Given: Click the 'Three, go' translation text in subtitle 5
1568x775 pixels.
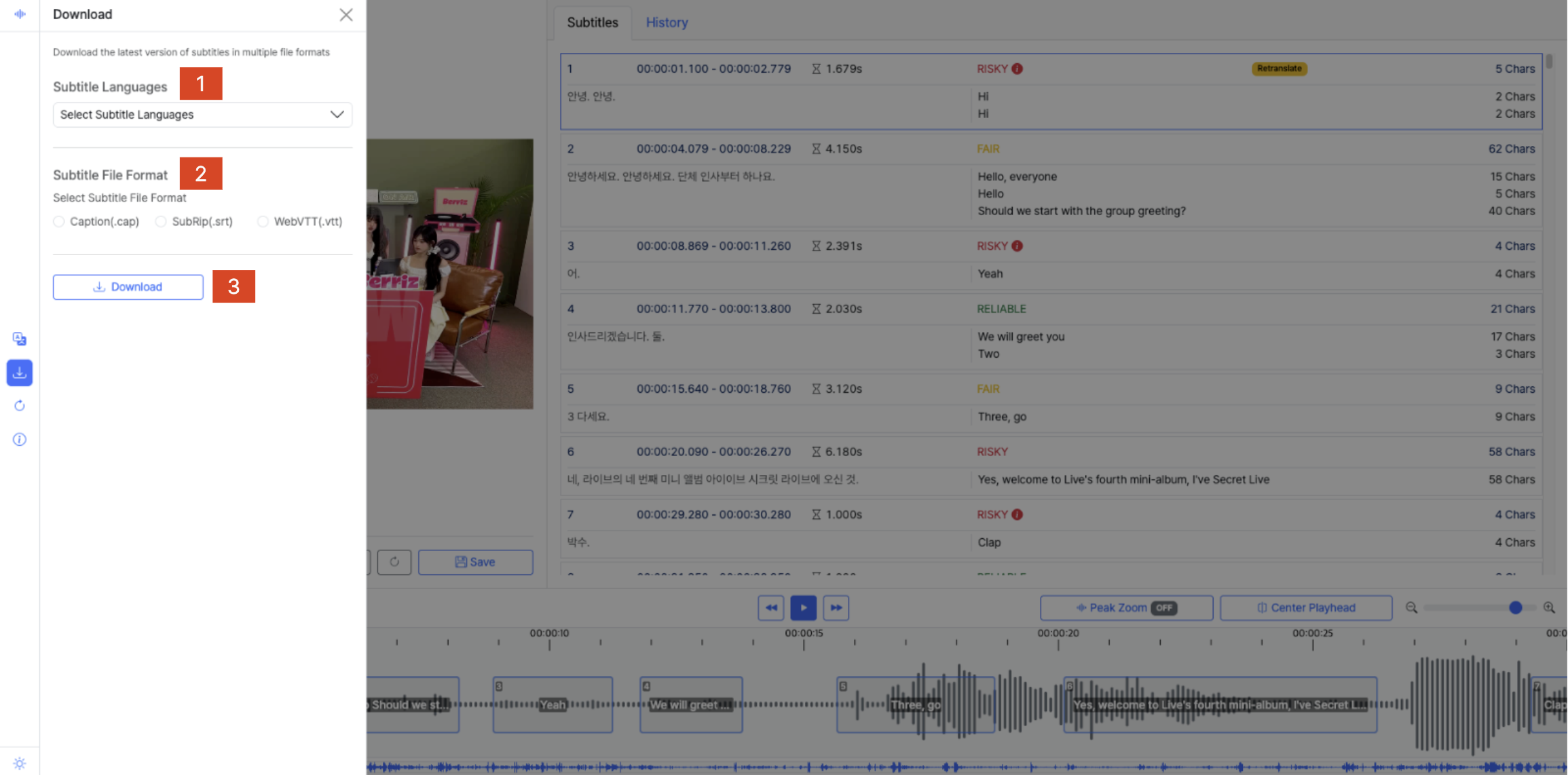Looking at the screenshot, I should pyautogui.click(x=1002, y=417).
